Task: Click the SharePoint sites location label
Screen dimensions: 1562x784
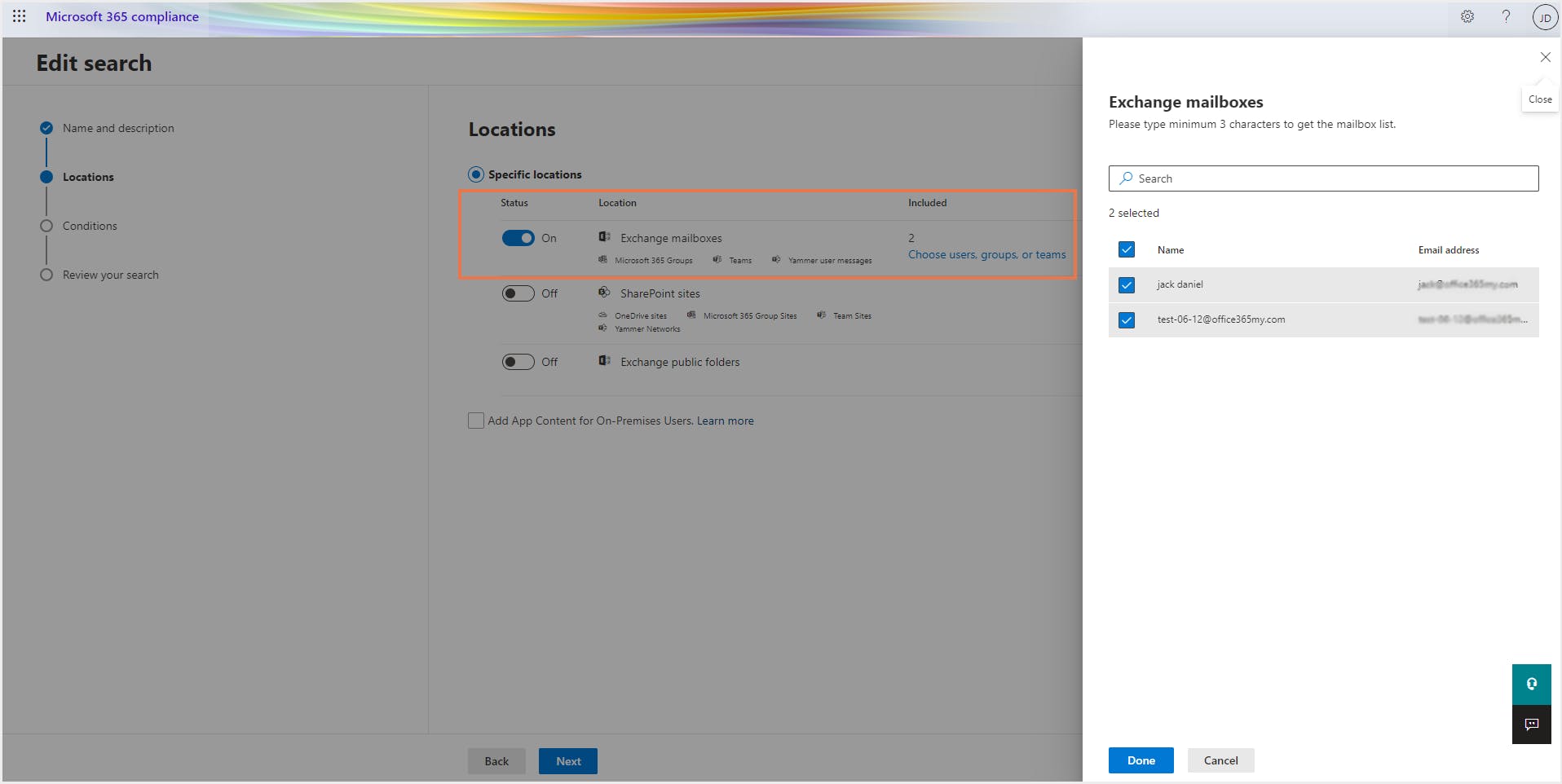Action: [660, 293]
